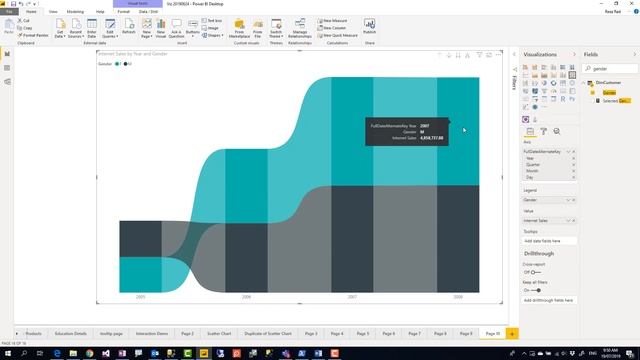Viewport: 640px width, 360px height.
Task: Insert a New Visual from ribbon
Action: click(161, 28)
